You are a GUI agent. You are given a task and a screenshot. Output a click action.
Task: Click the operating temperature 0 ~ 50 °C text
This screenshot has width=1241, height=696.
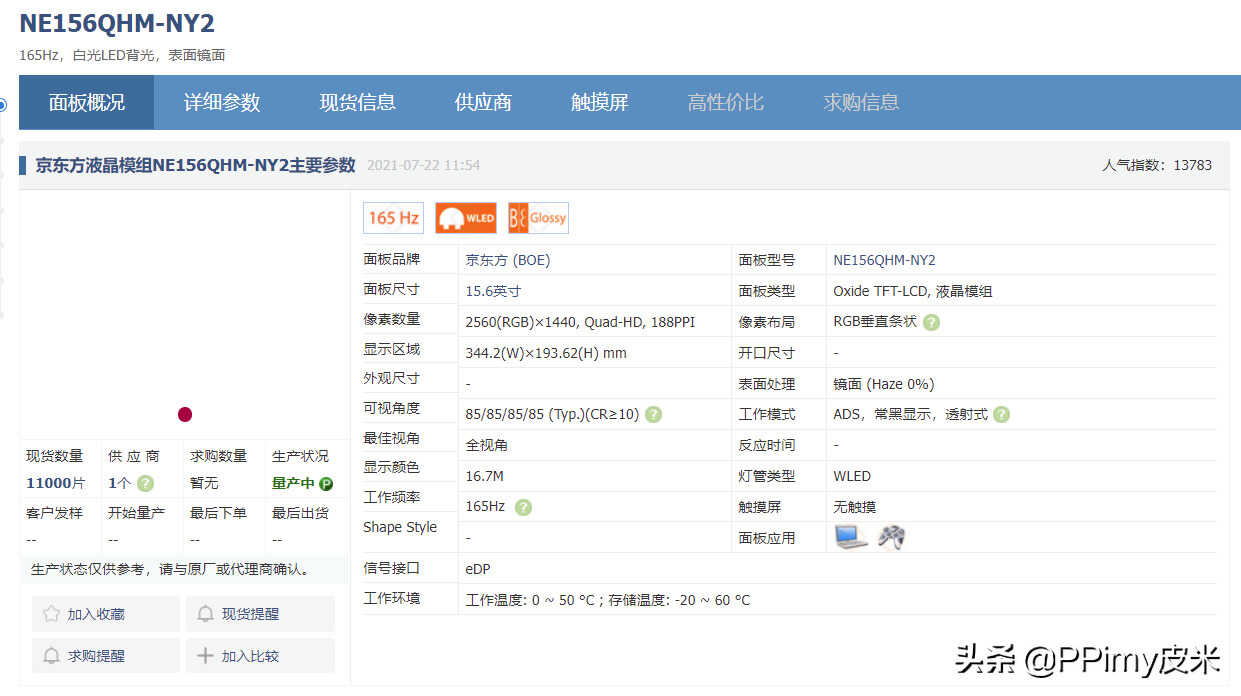coord(530,600)
